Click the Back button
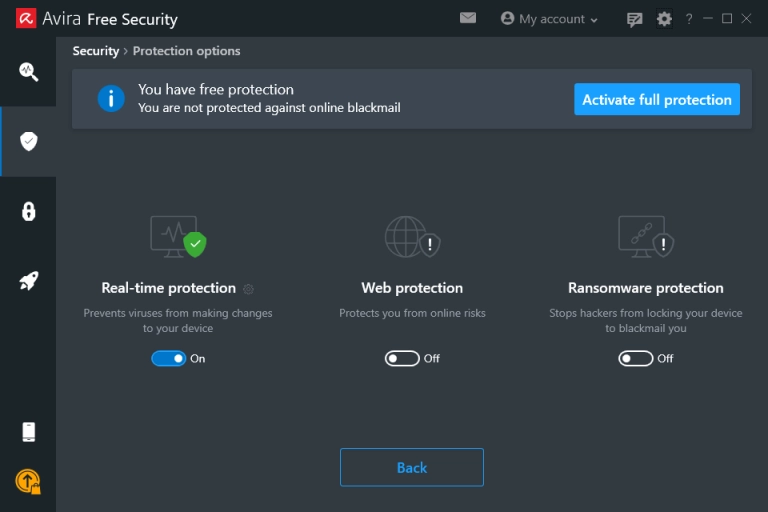 click(x=412, y=467)
